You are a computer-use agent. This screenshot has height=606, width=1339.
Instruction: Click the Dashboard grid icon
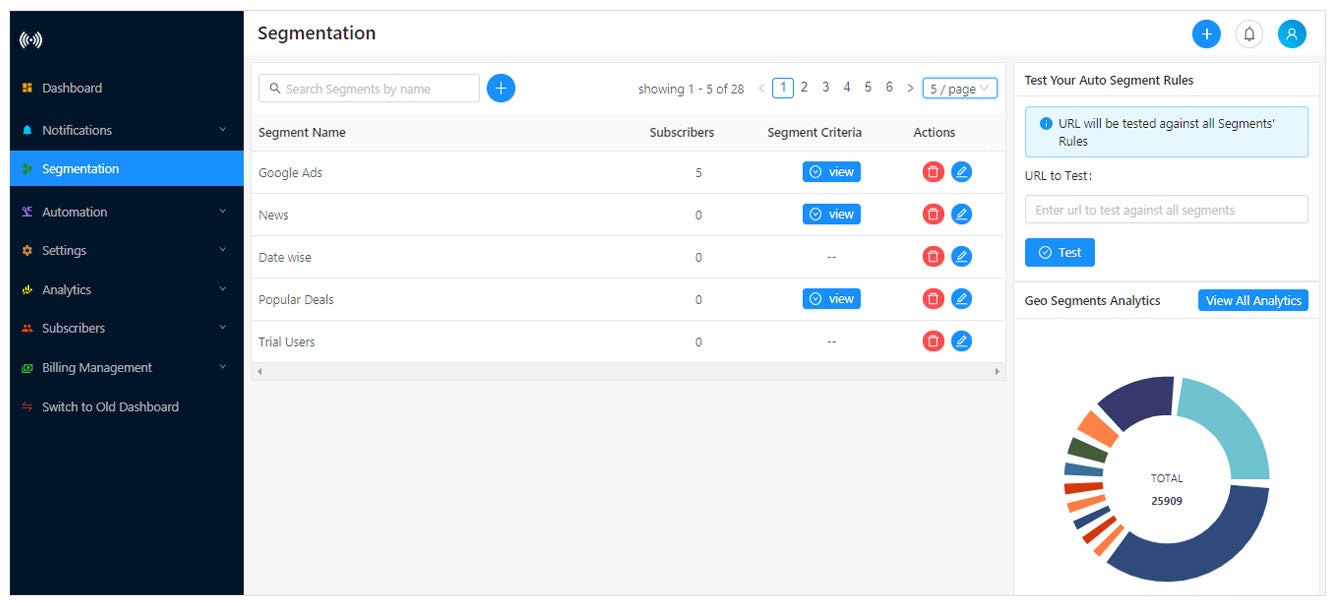click(27, 88)
